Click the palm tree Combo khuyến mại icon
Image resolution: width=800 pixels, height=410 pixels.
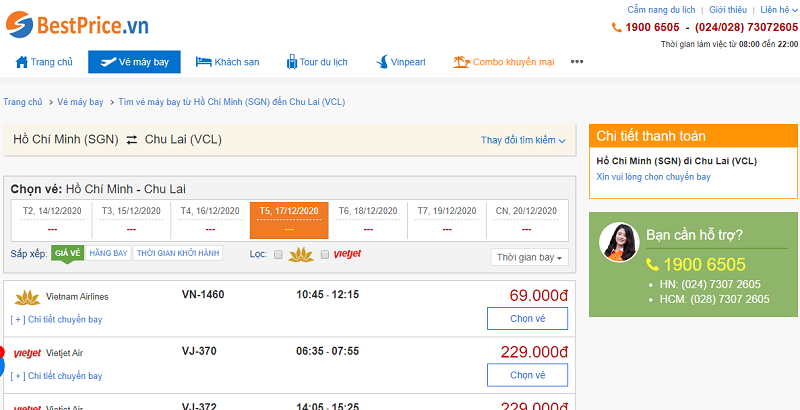pos(461,62)
